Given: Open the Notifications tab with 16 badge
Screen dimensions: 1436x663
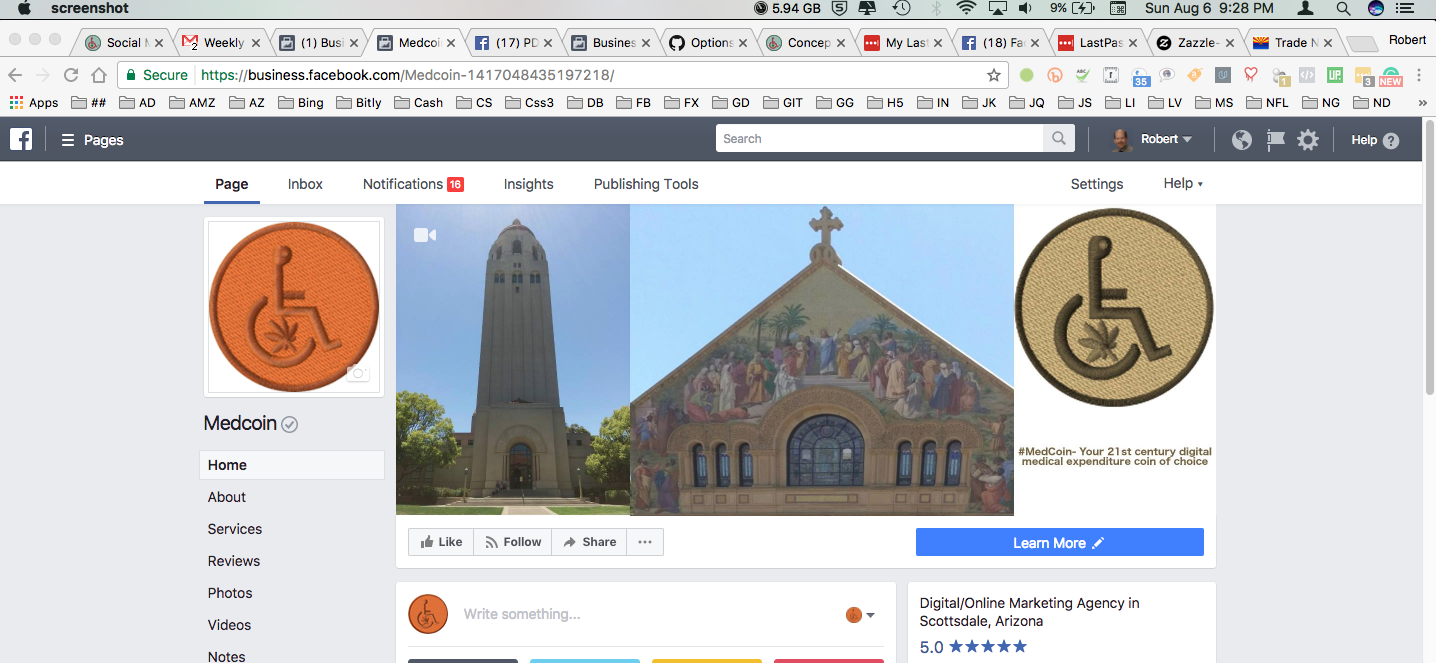Looking at the screenshot, I should [413, 184].
